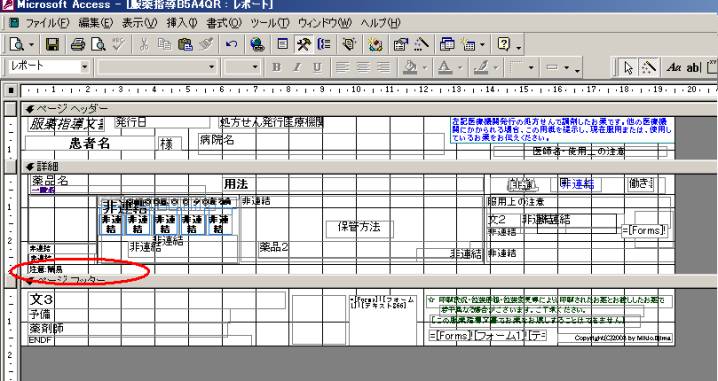This screenshot has width=718, height=381.
Task: Click the Undo arrow icon
Action: point(232,44)
